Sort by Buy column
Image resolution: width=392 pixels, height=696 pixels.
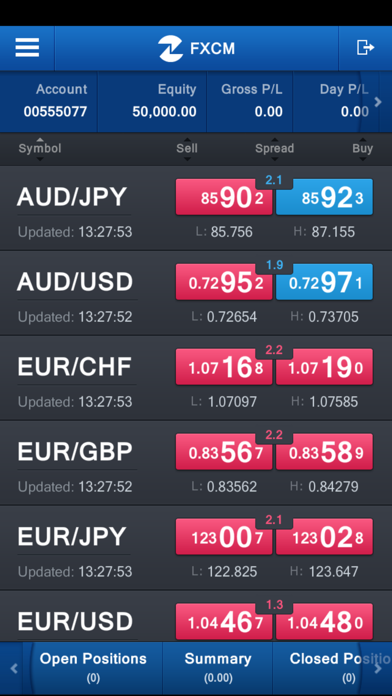363,148
